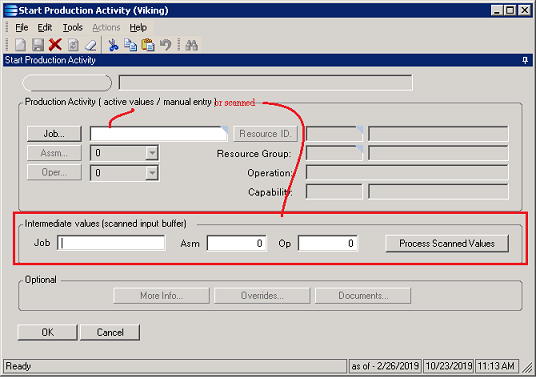Click the Cancel button

[x=110, y=333]
